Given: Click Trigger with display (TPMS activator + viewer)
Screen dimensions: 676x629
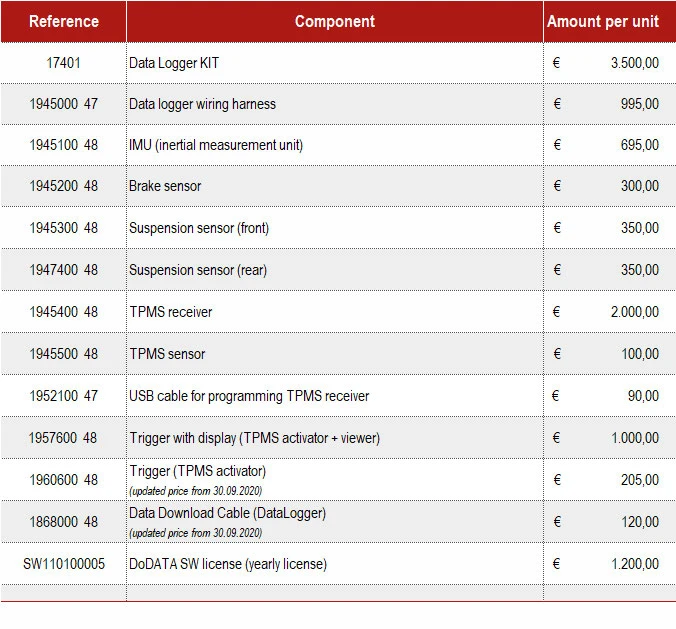Looking at the screenshot, I should coord(255,438).
